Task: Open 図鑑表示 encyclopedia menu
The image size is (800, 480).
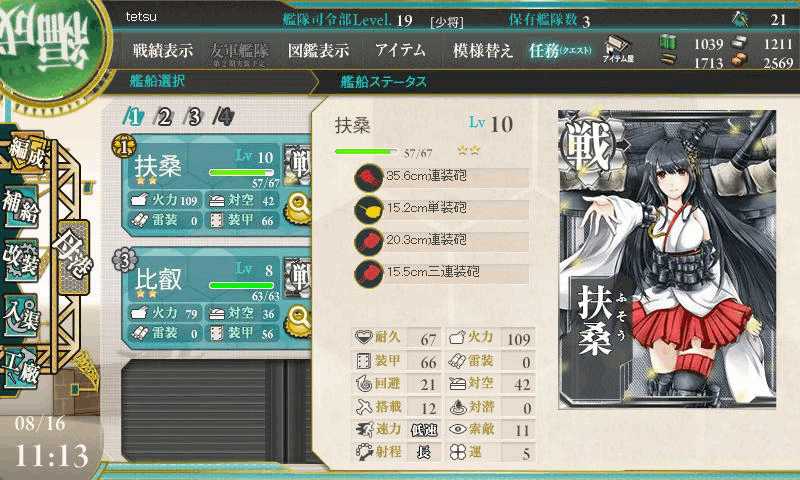Action: 318,50
